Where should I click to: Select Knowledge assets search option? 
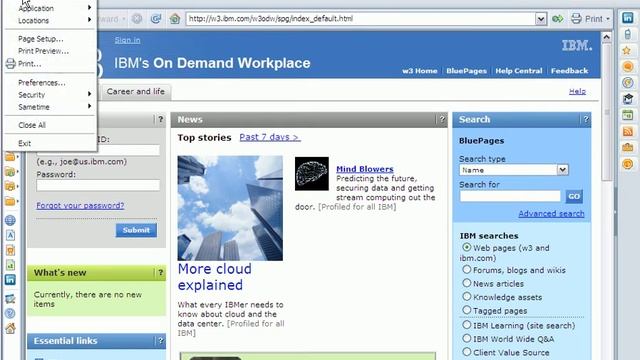coord(467,296)
